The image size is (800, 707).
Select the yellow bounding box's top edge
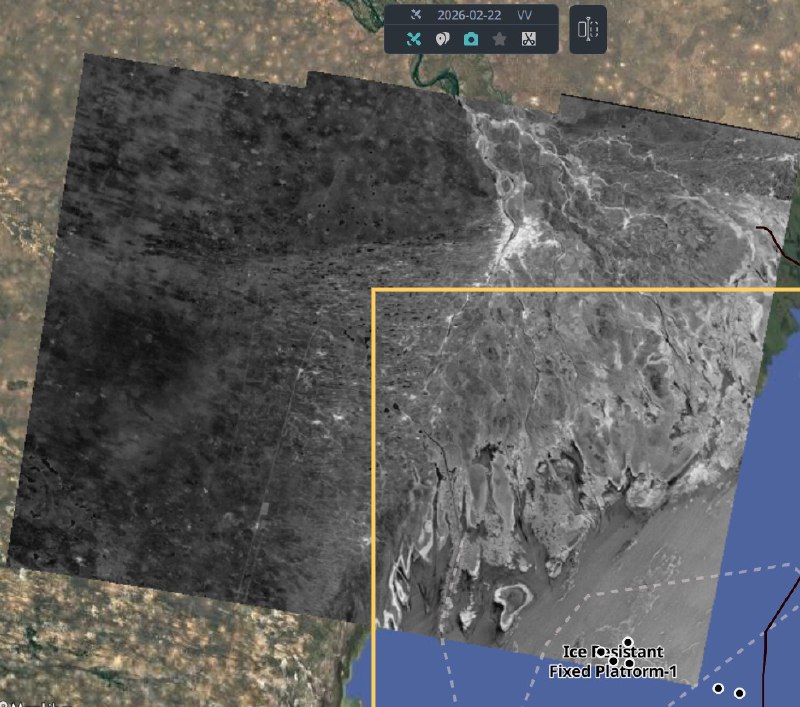pyautogui.click(x=580, y=289)
